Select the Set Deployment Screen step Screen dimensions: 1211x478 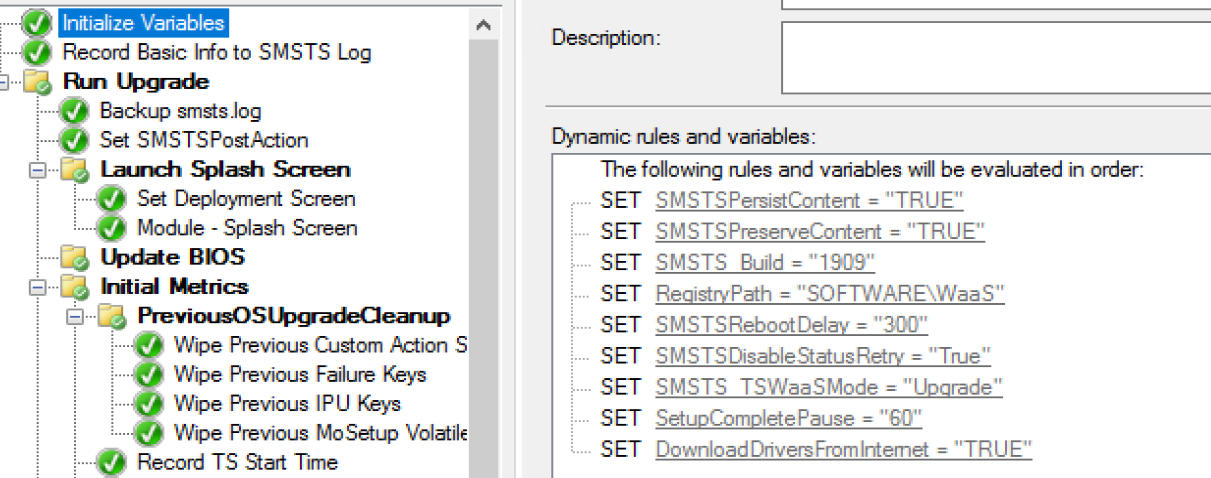pyautogui.click(x=246, y=199)
